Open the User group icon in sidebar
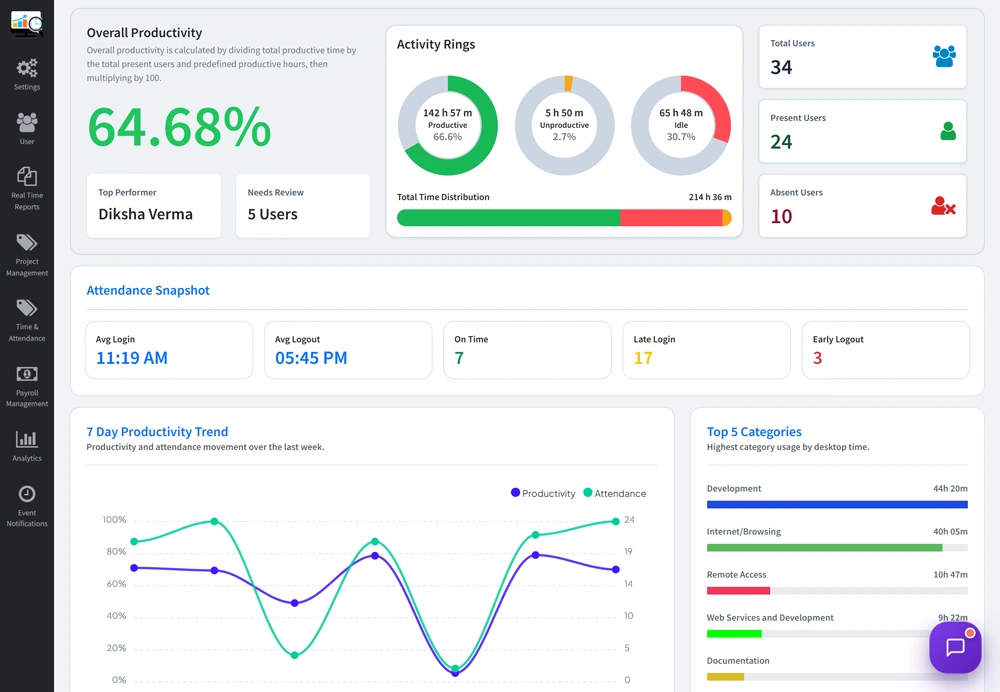1000x692 pixels. click(x=27, y=122)
